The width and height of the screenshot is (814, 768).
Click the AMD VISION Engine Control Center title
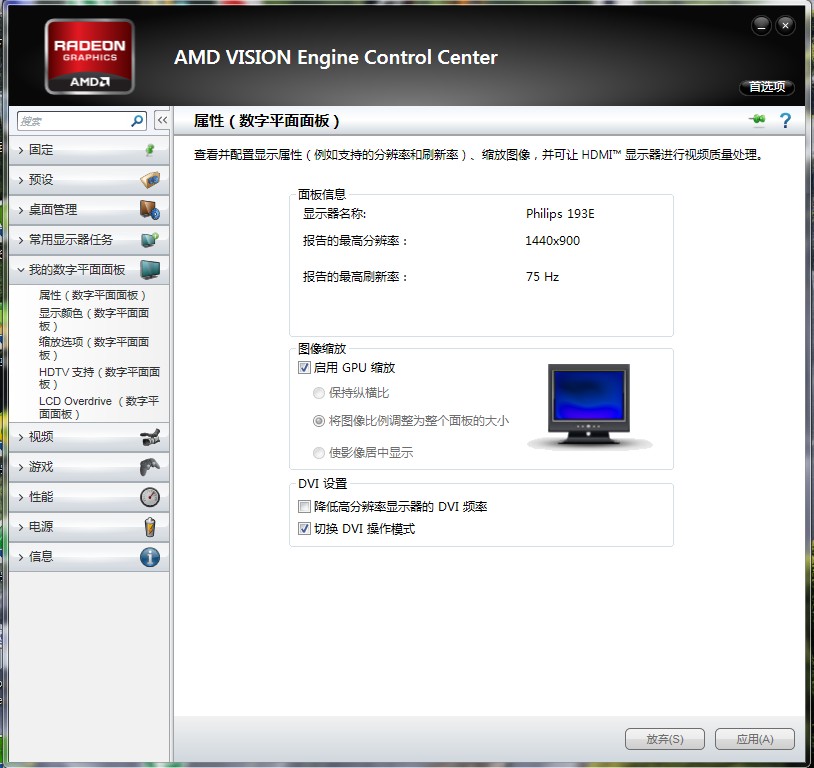(x=335, y=57)
